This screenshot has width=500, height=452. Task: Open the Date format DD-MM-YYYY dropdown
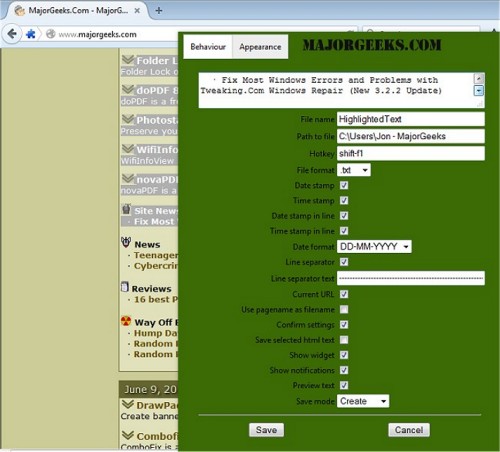pyautogui.click(x=374, y=247)
